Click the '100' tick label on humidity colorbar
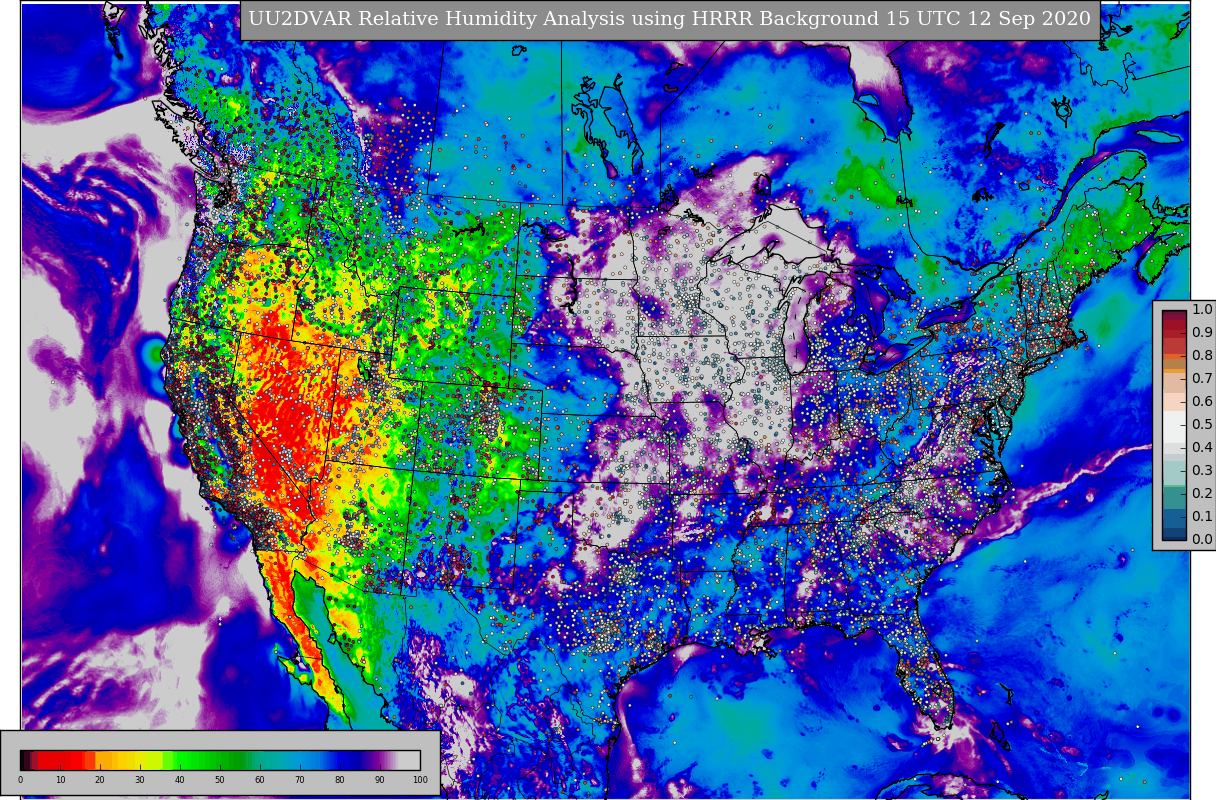Screen dimensions: 1216x800 click(x=420, y=780)
